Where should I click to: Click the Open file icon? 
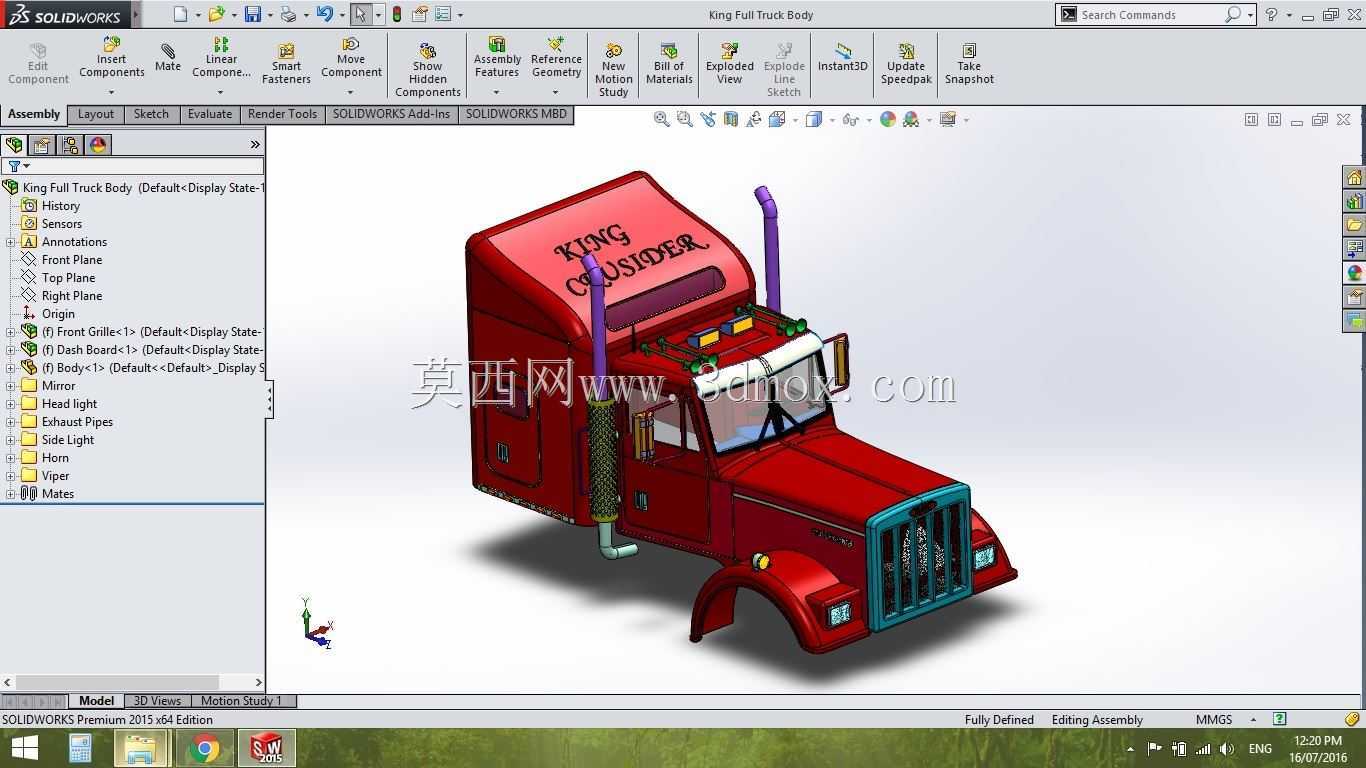[x=215, y=14]
